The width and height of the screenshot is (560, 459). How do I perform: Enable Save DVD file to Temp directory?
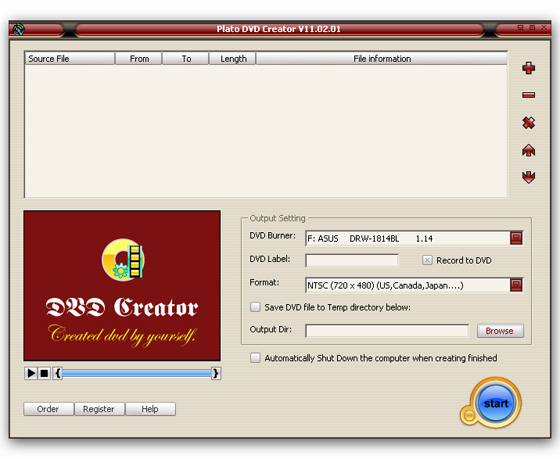(x=255, y=307)
